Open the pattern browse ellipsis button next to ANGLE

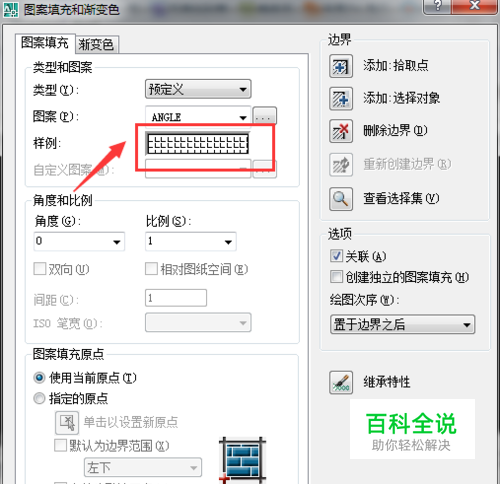[x=264, y=116]
